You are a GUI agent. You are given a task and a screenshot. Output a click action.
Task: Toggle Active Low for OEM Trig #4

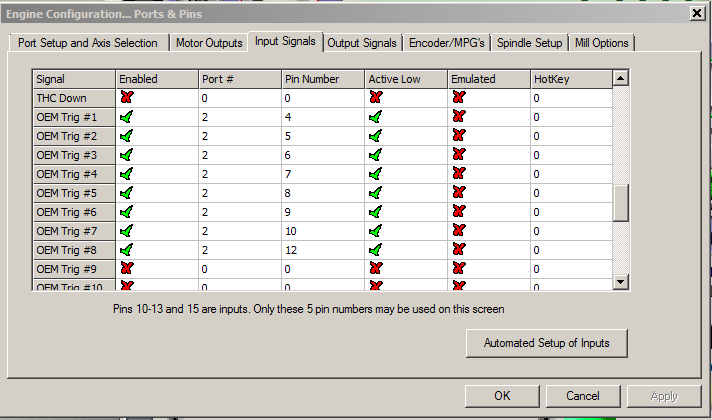(x=376, y=174)
